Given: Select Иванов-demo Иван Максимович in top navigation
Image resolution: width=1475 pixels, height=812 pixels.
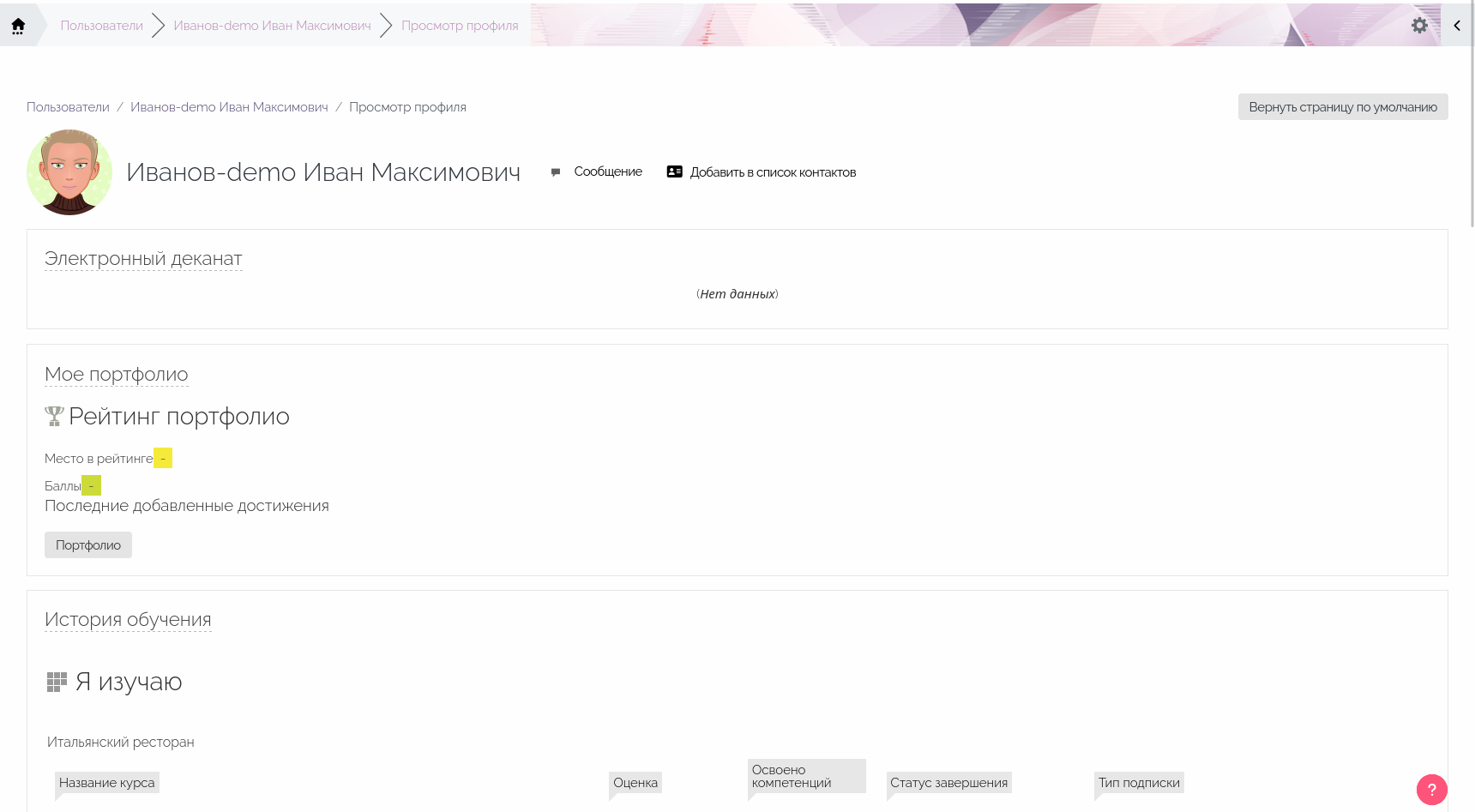Looking at the screenshot, I should [272, 26].
